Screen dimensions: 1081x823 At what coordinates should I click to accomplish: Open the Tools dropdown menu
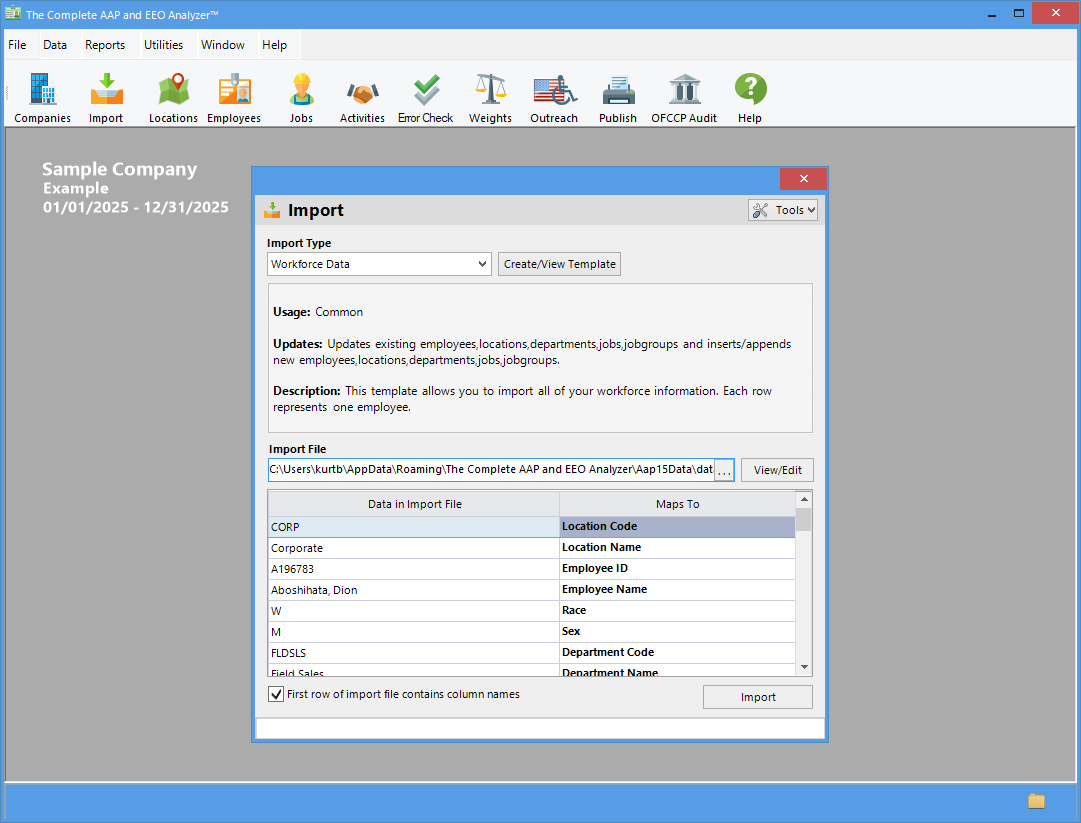(782, 210)
